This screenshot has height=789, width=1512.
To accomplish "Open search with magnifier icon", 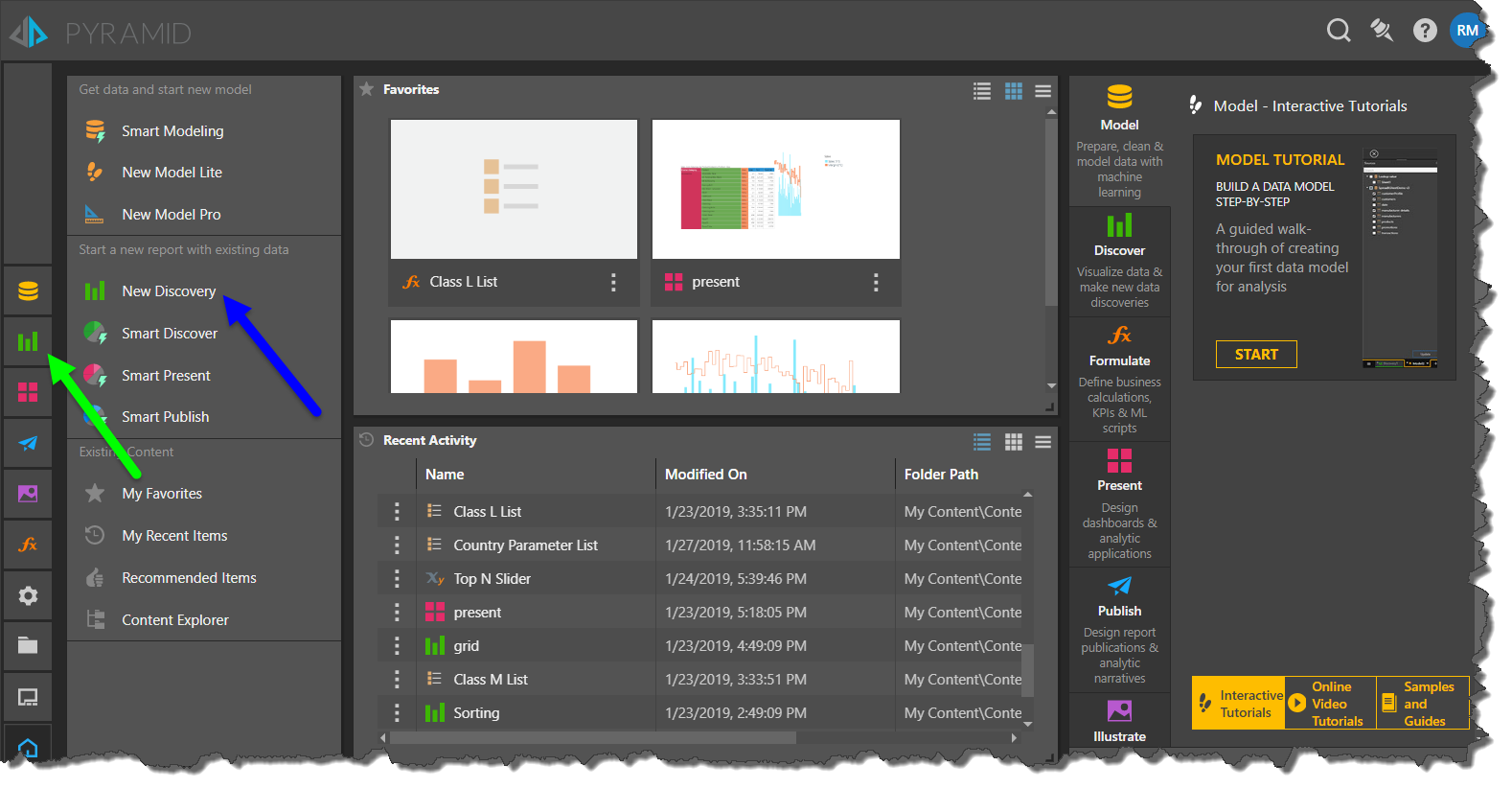I will coord(1339,31).
